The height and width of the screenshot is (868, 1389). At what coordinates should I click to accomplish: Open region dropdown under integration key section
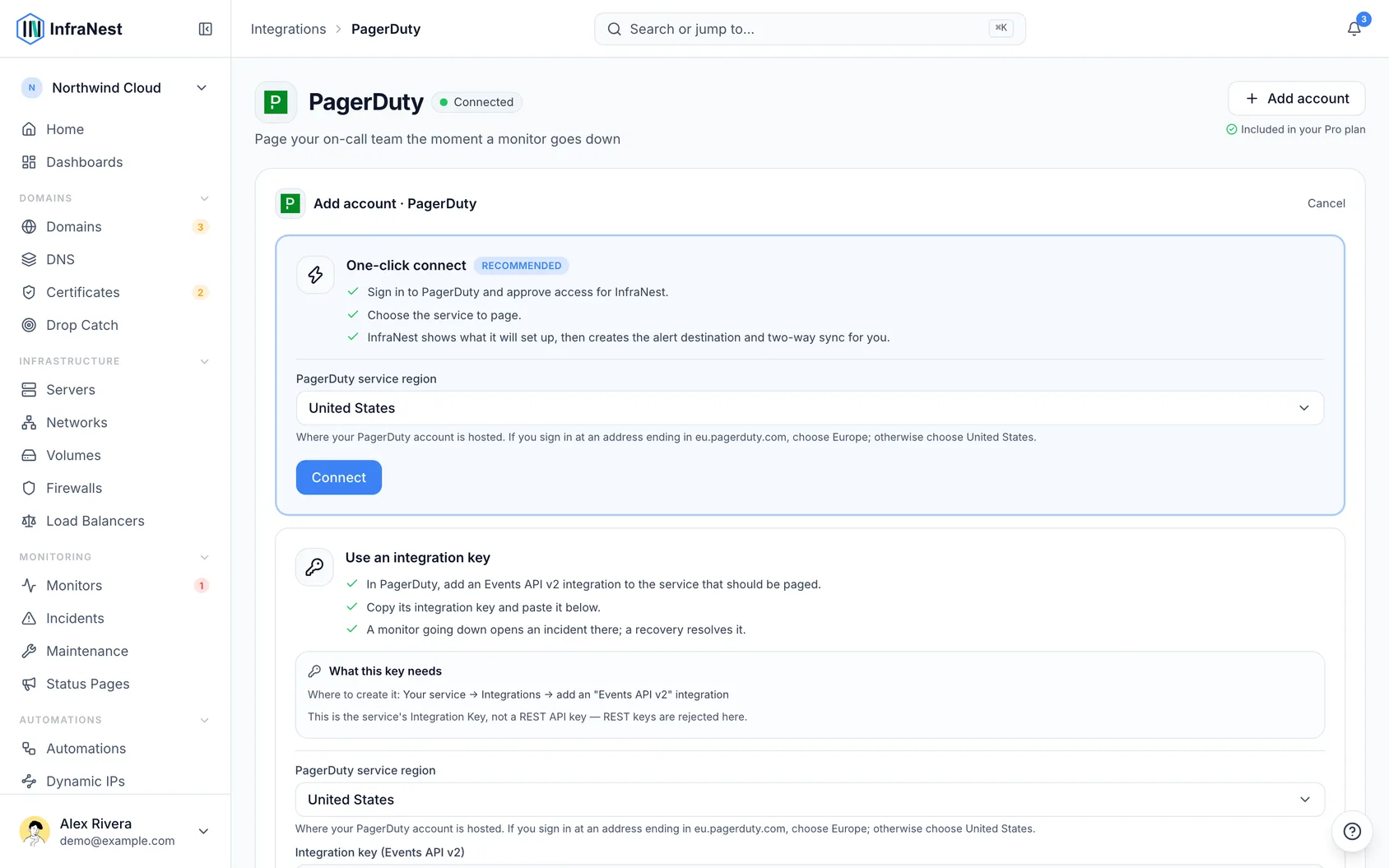point(810,800)
